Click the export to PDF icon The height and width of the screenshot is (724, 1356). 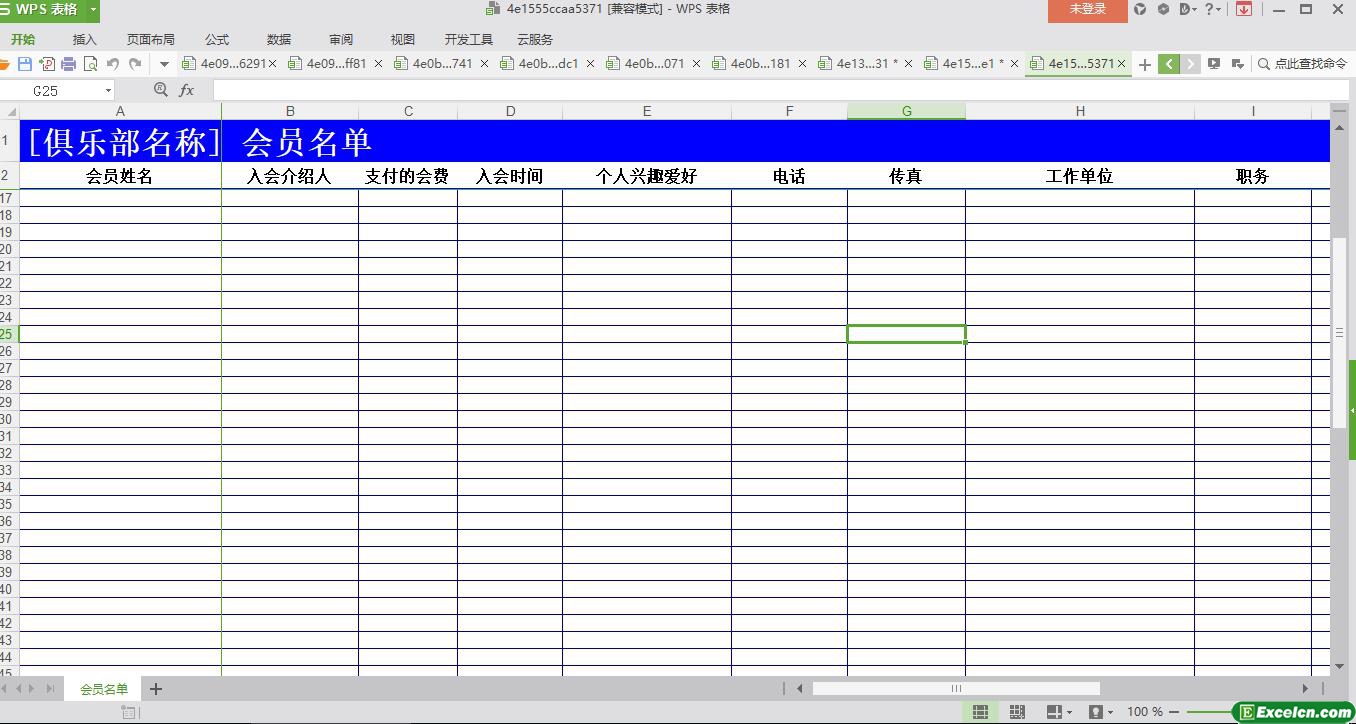[x=47, y=64]
